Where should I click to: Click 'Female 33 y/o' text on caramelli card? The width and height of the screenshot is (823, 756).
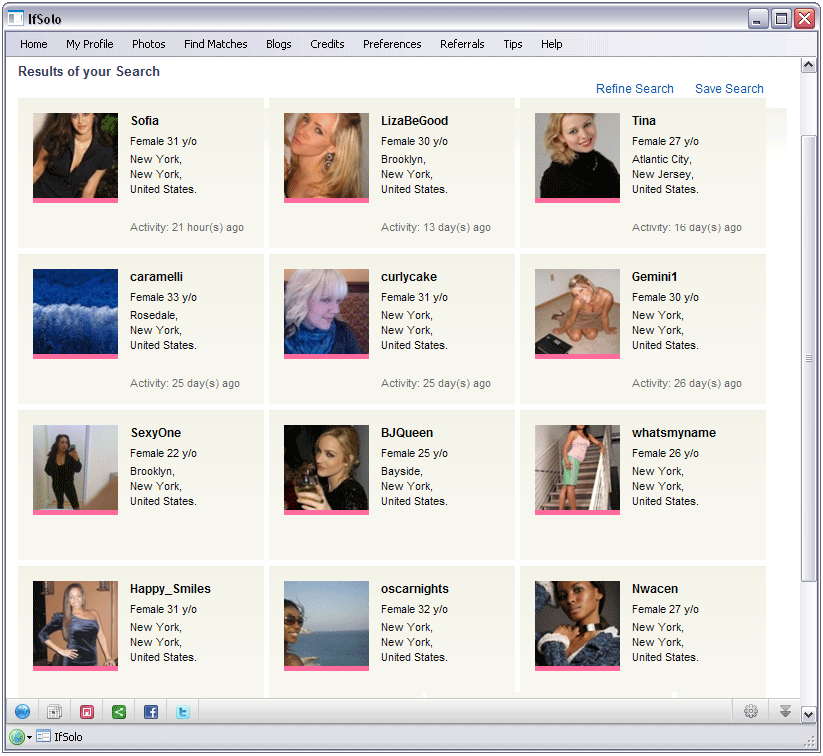pos(163,297)
